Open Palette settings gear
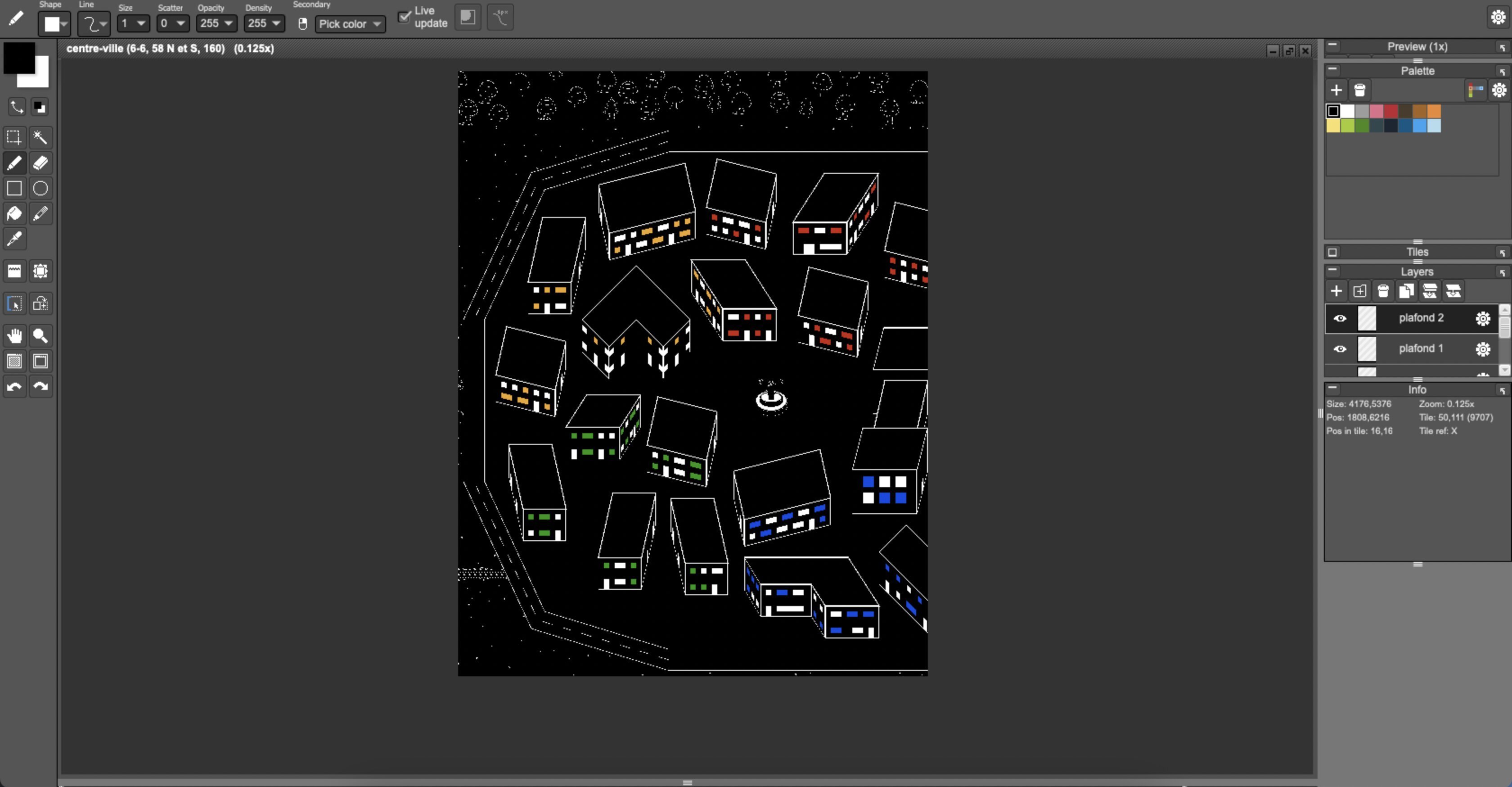 pos(1499,90)
